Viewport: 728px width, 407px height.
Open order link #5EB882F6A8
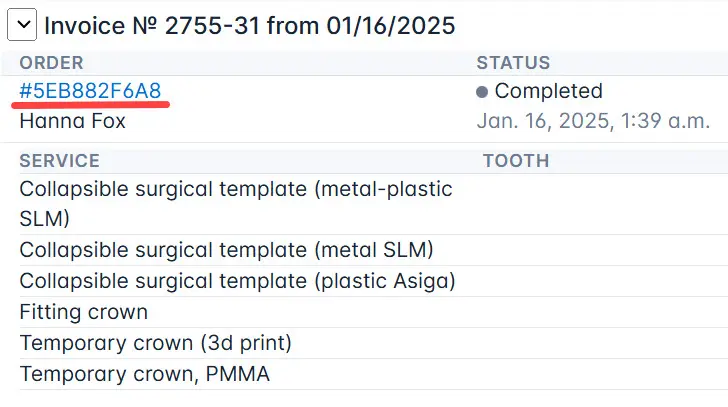(90, 91)
